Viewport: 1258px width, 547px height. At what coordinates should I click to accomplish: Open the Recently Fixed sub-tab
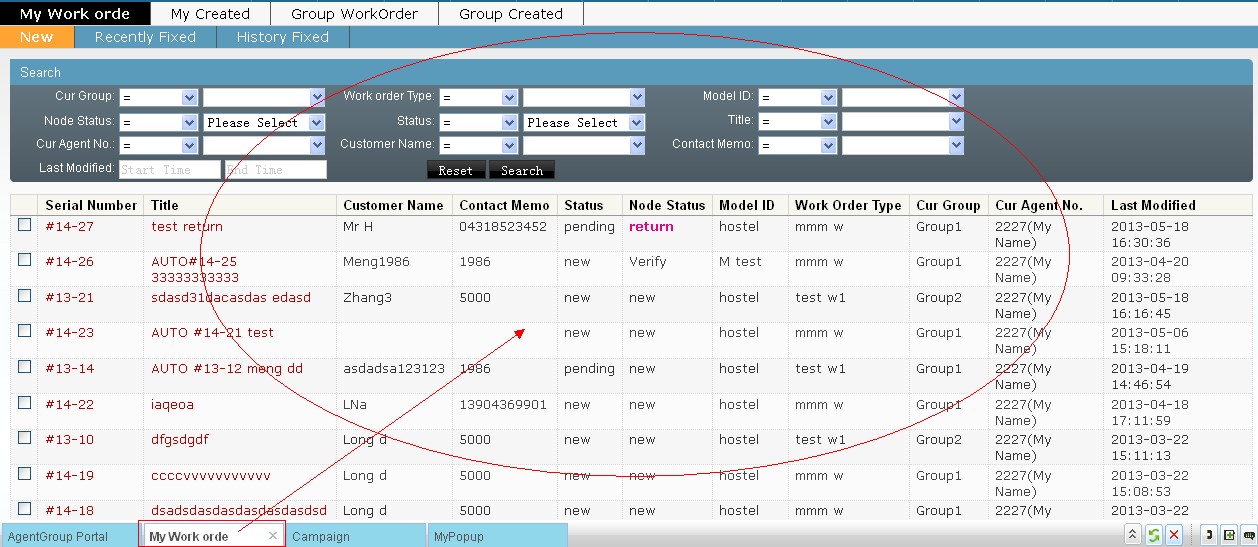pos(145,37)
